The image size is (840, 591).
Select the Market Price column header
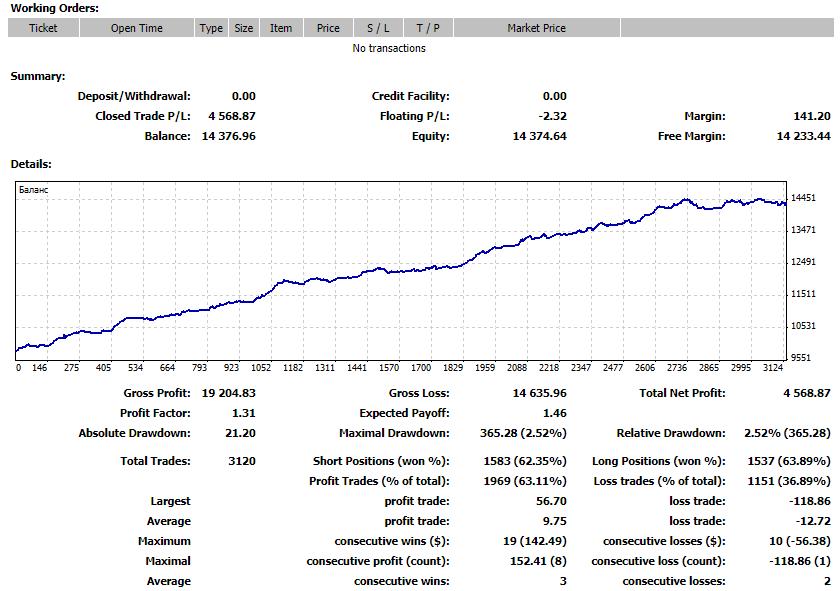(536, 28)
